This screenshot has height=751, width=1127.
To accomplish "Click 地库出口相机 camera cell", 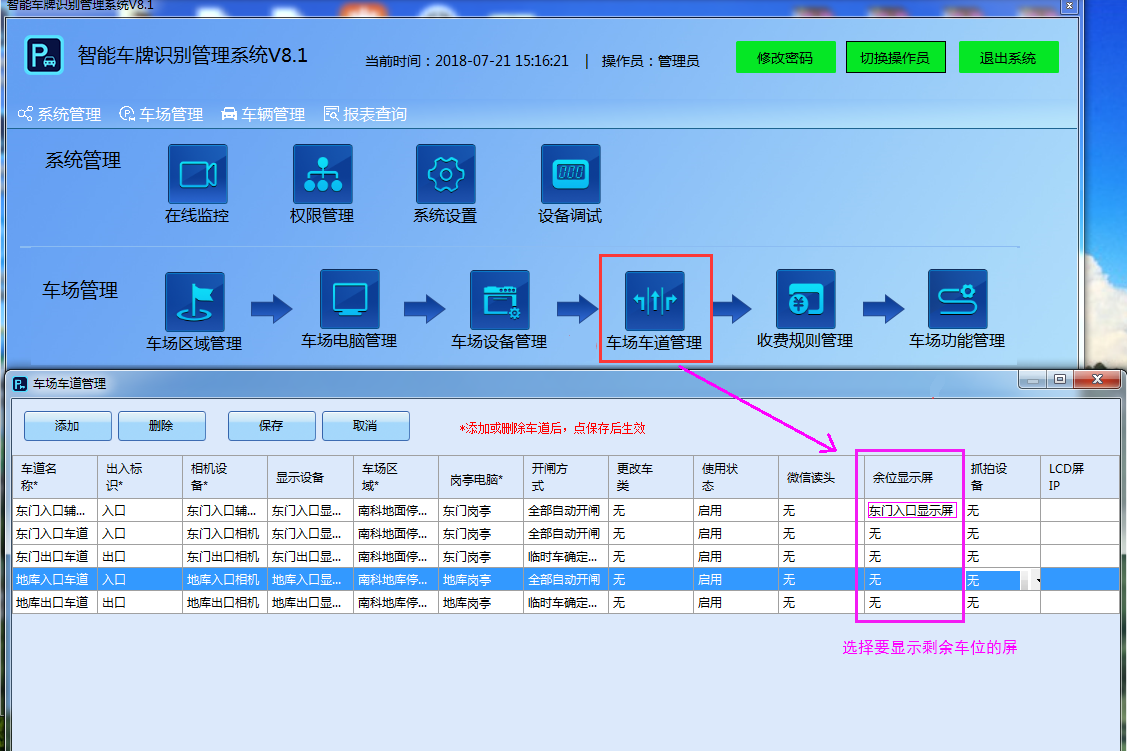I will 224,603.
